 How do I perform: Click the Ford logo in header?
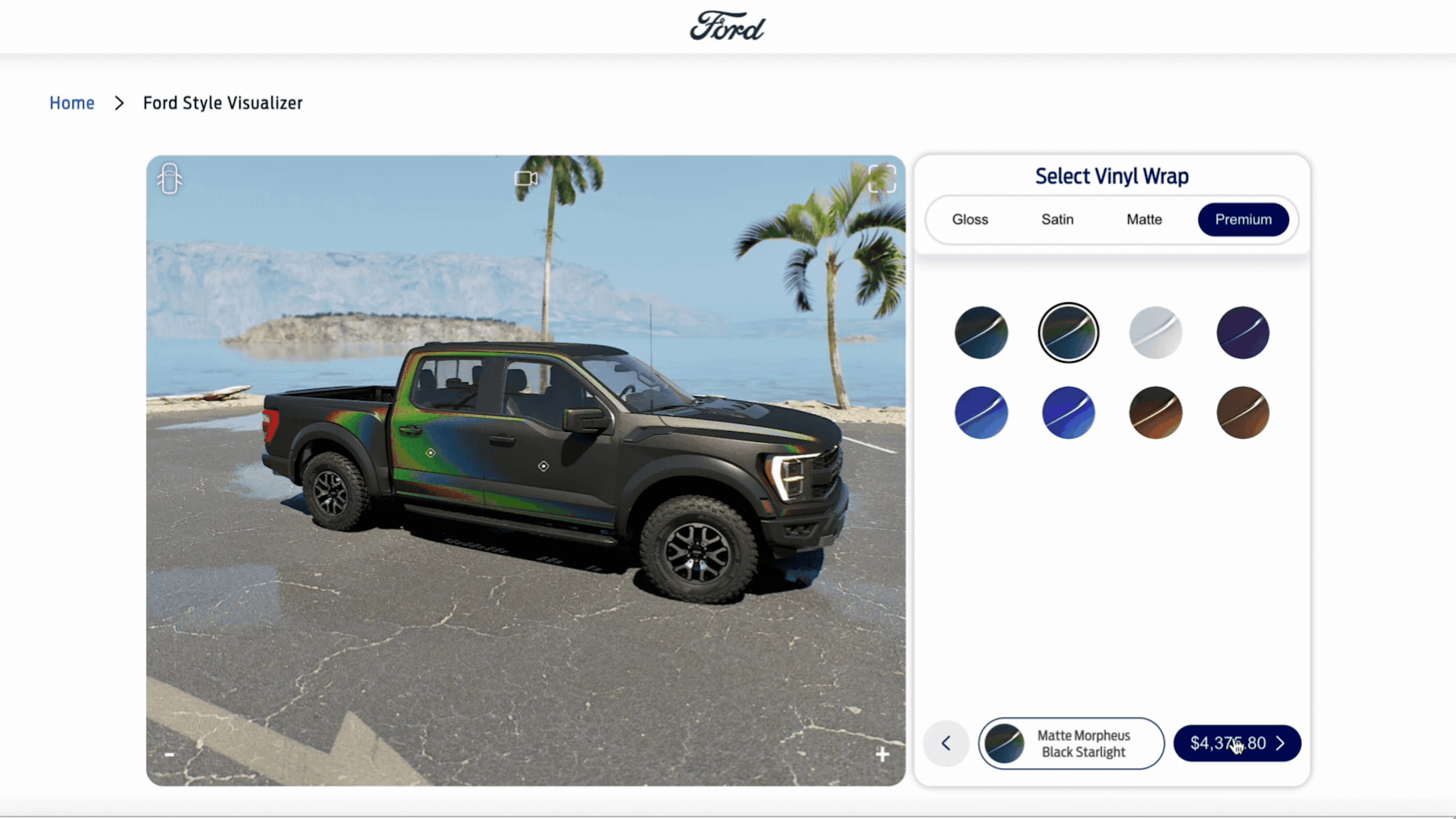728,26
